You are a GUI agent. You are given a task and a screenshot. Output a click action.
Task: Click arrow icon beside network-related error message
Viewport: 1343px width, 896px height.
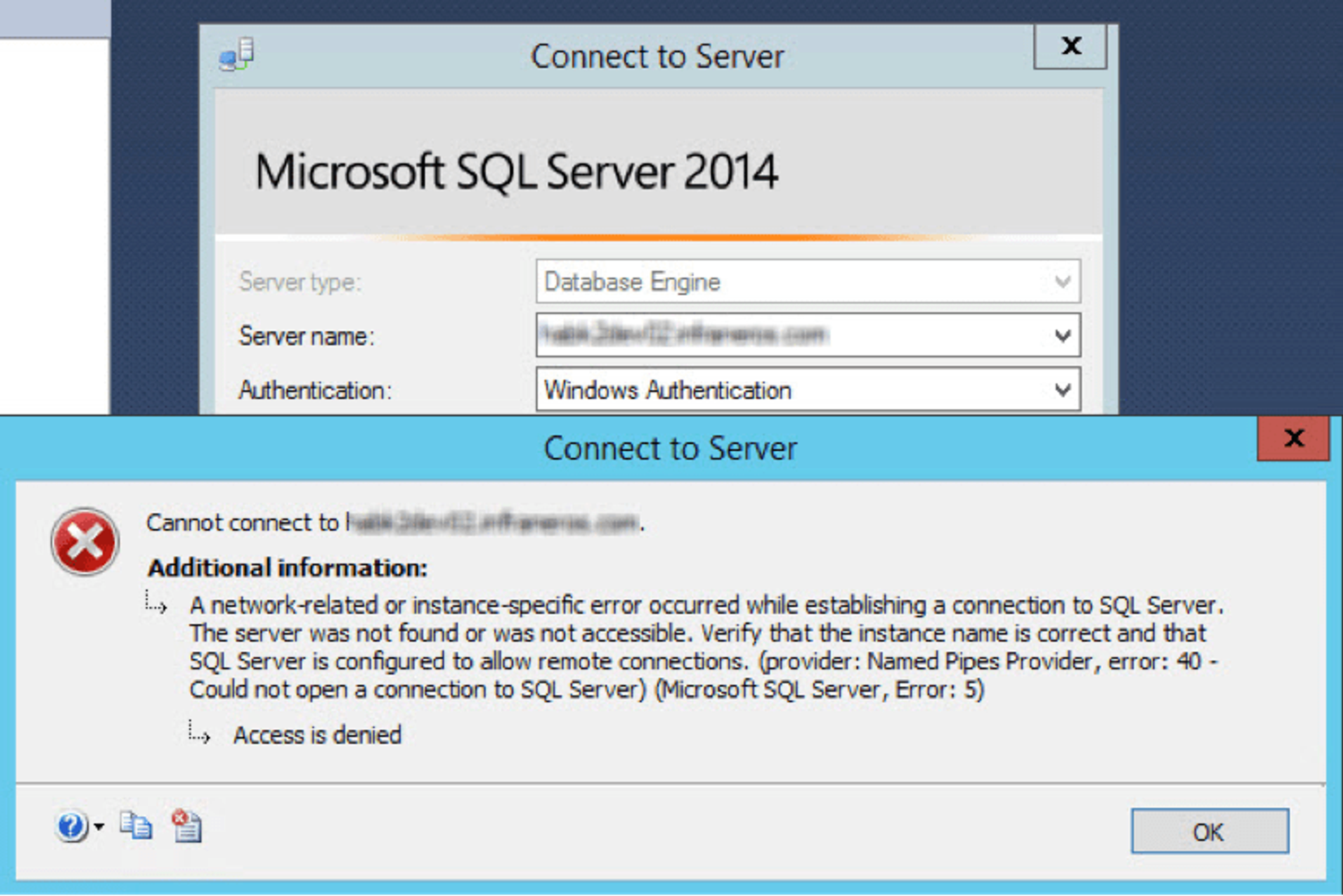[157, 603]
